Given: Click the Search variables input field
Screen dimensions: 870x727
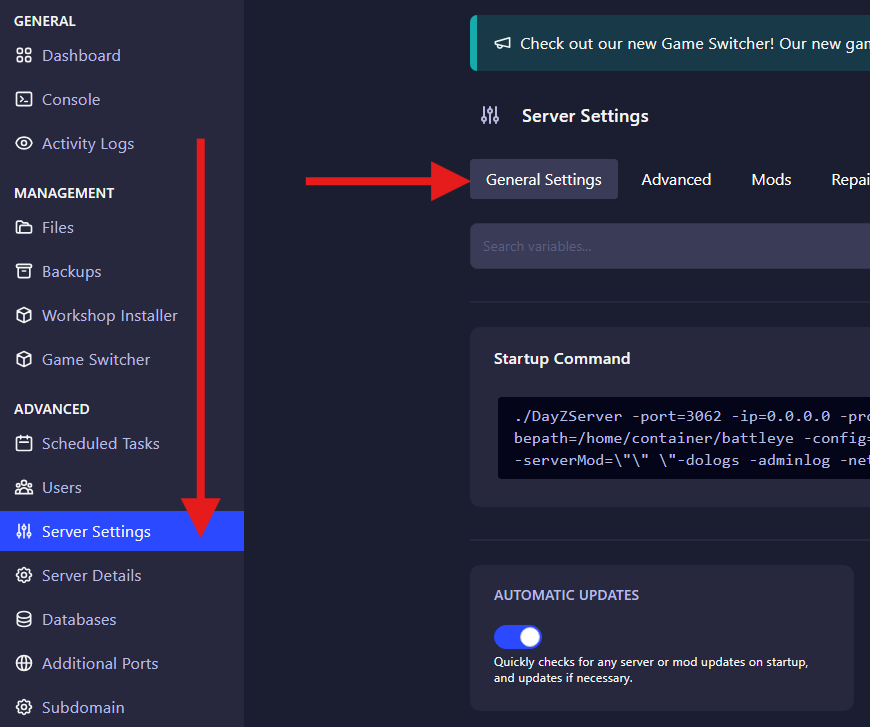Looking at the screenshot, I should (x=670, y=246).
